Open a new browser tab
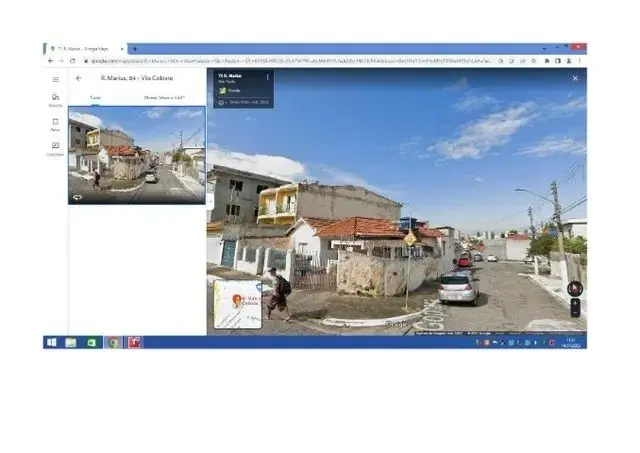 [x=134, y=48]
